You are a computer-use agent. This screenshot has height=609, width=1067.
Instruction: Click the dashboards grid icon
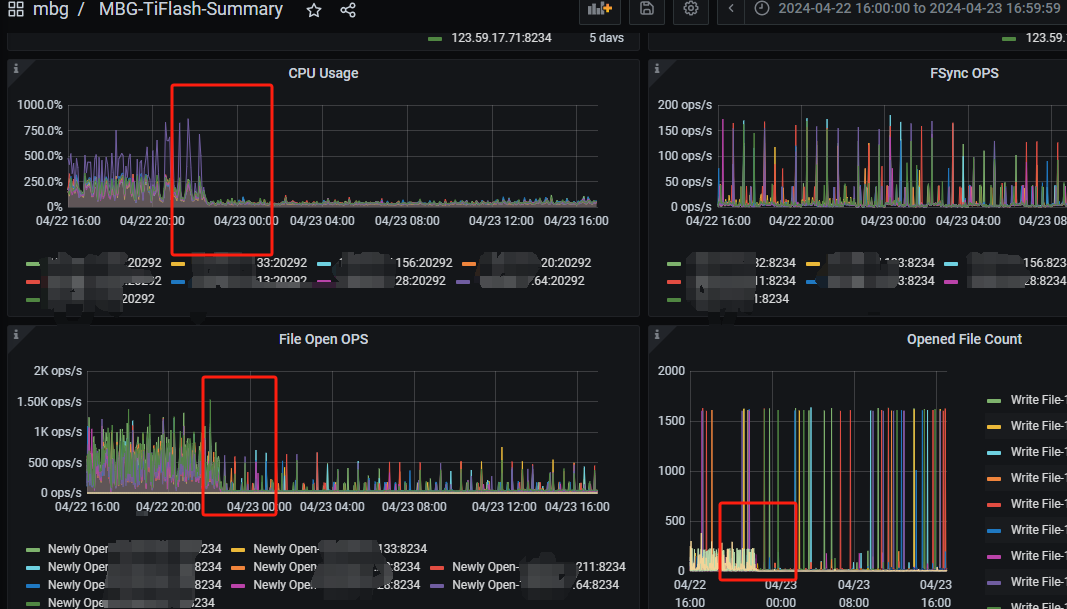coord(16,10)
